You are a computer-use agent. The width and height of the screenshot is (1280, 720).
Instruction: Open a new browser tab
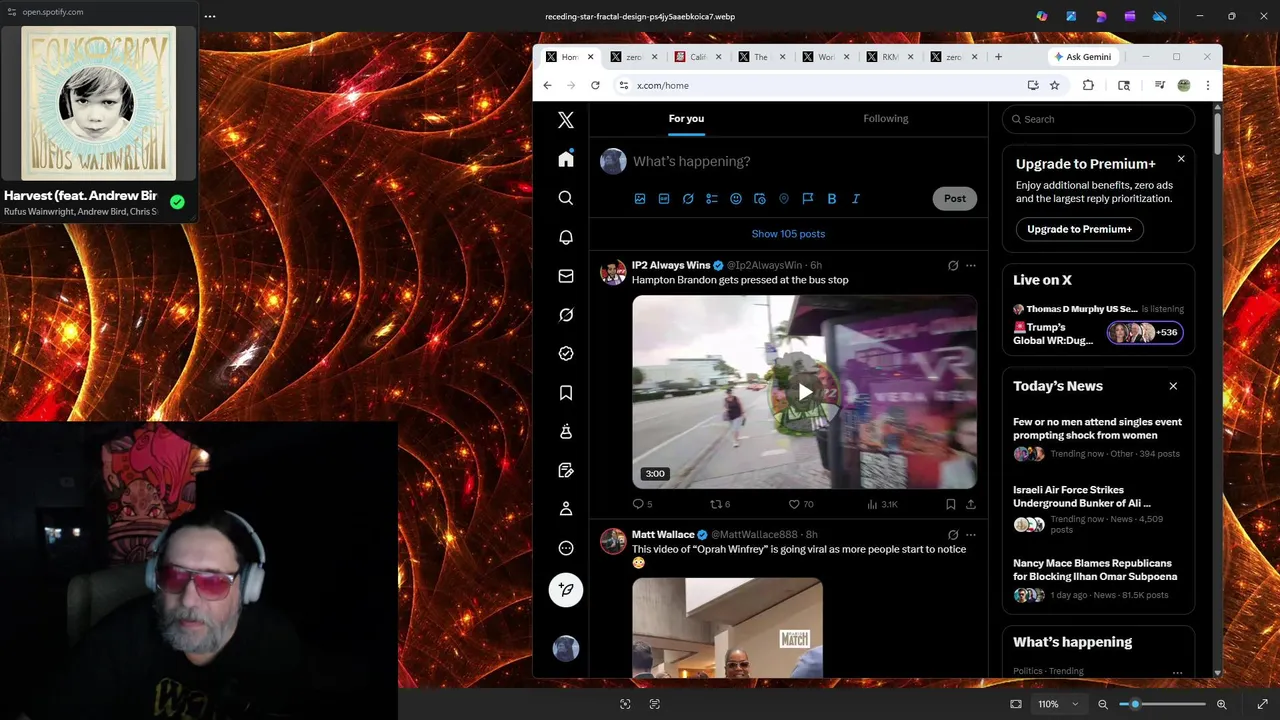[x=998, y=57]
